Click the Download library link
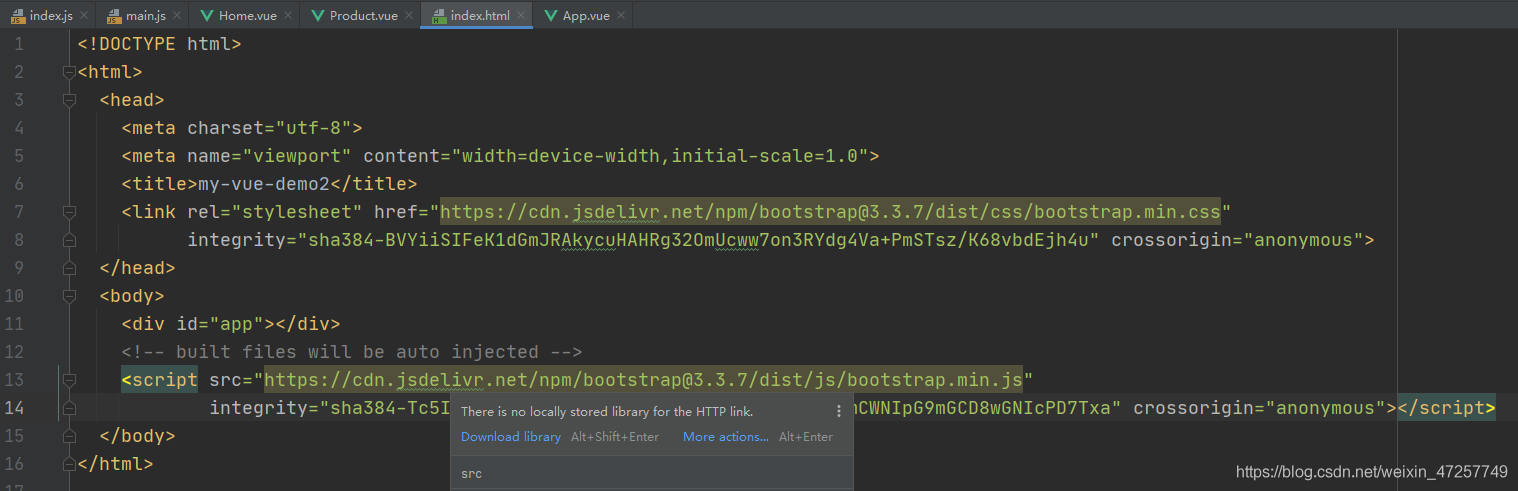 click(511, 437)
